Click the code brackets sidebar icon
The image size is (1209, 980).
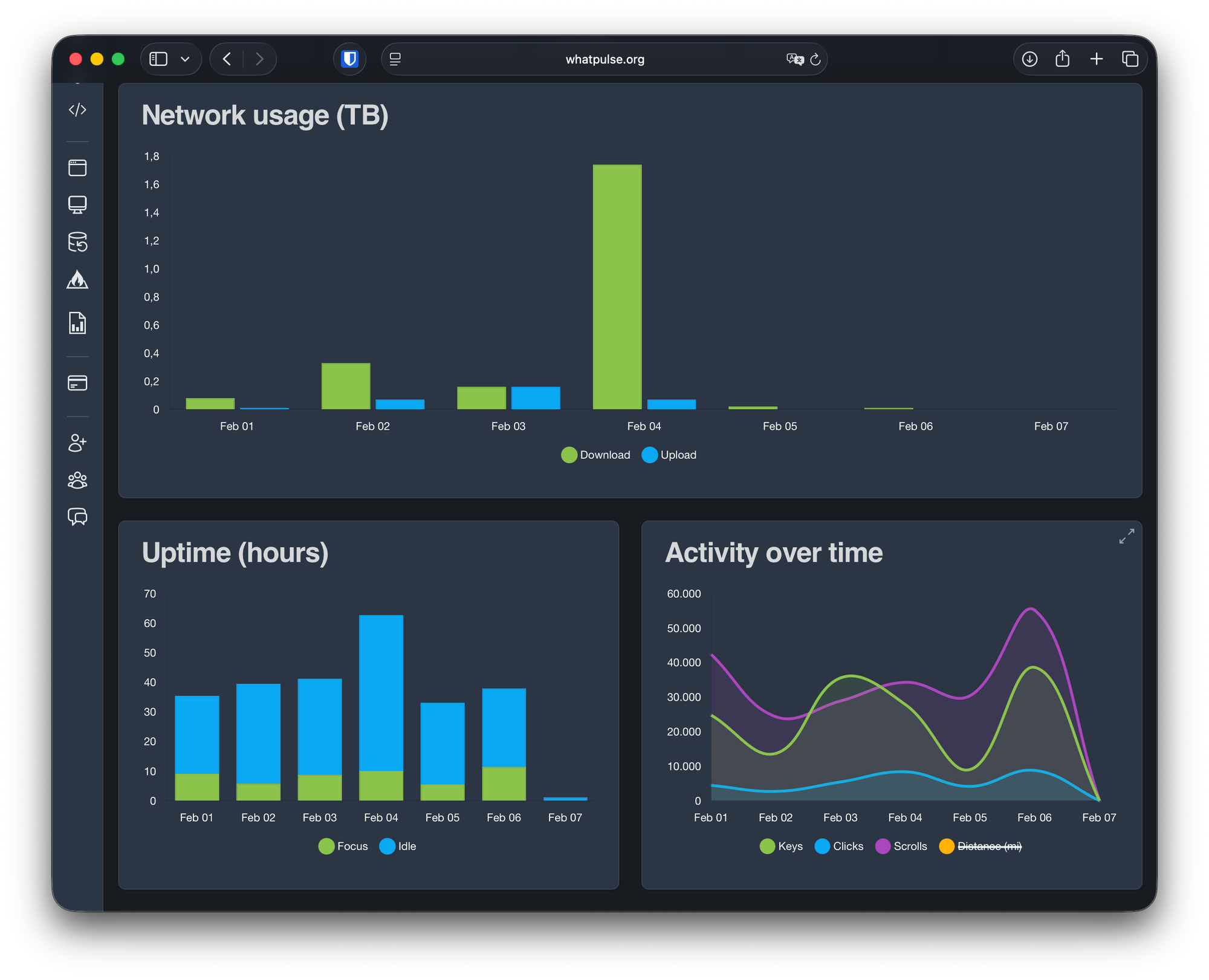[77, 109]
